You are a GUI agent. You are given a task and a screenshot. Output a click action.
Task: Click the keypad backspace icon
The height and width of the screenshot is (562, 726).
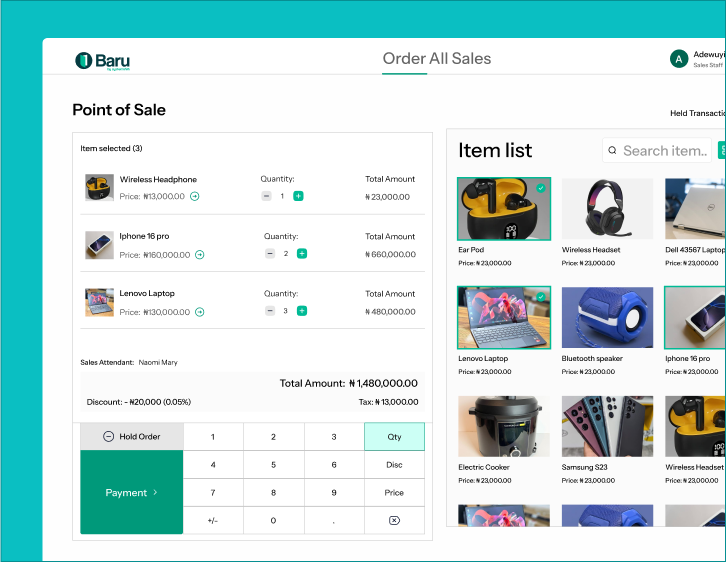[x=394, y=520]
